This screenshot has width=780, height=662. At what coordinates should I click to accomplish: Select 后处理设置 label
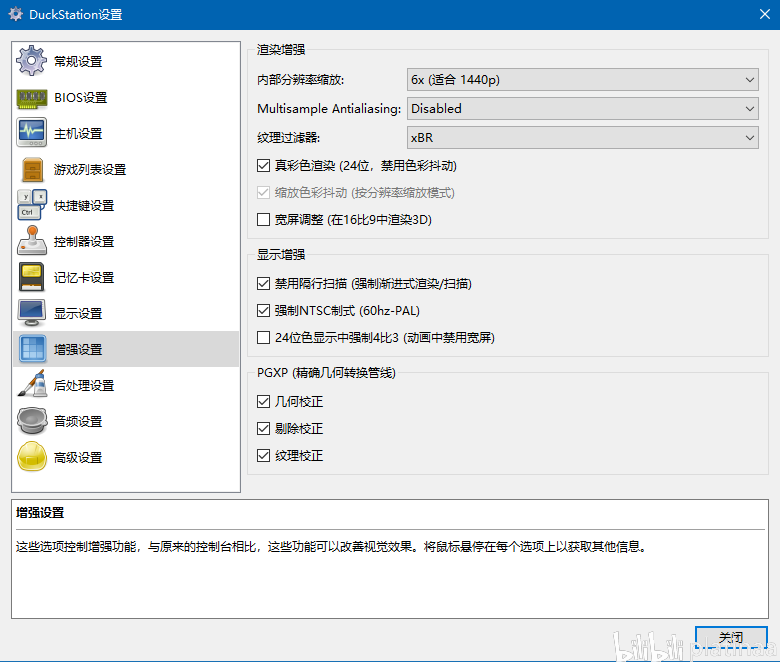[84, 385]
